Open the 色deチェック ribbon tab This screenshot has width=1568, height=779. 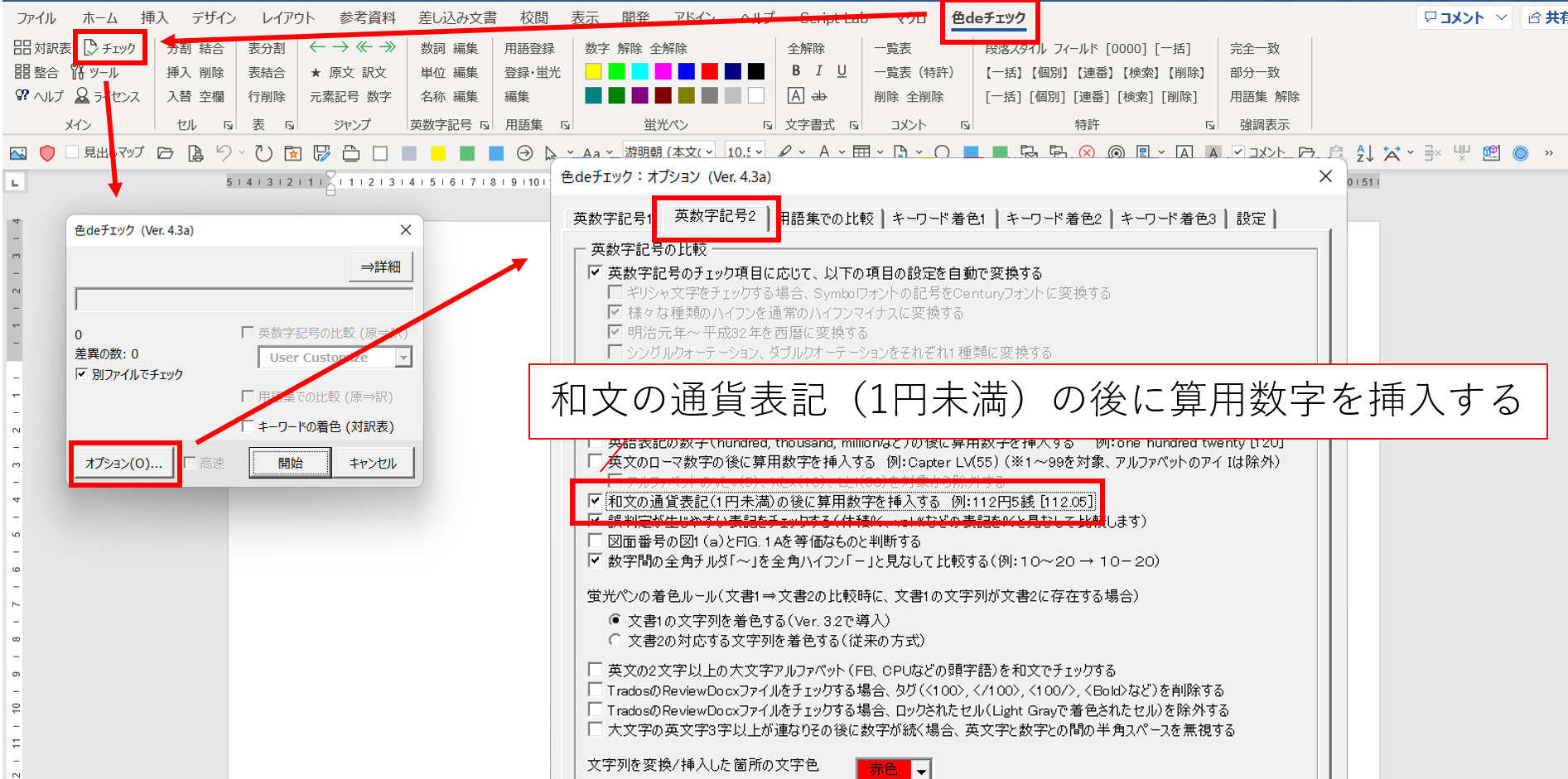click(x=988, y=18)
